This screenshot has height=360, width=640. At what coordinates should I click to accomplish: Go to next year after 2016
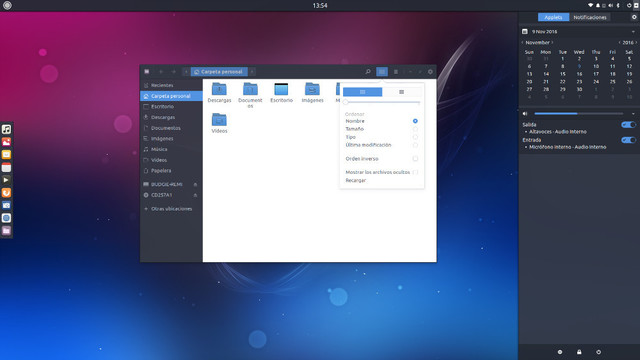point(636,42)
